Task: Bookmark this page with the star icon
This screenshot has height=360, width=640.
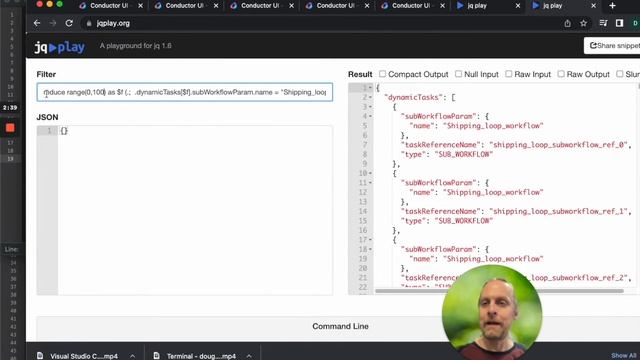Action: [x=584, y=23]
